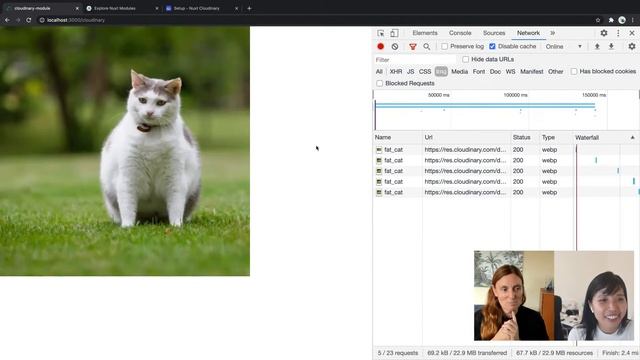
Task: Sort requests by Status column
Action: [x=525, y=138]
